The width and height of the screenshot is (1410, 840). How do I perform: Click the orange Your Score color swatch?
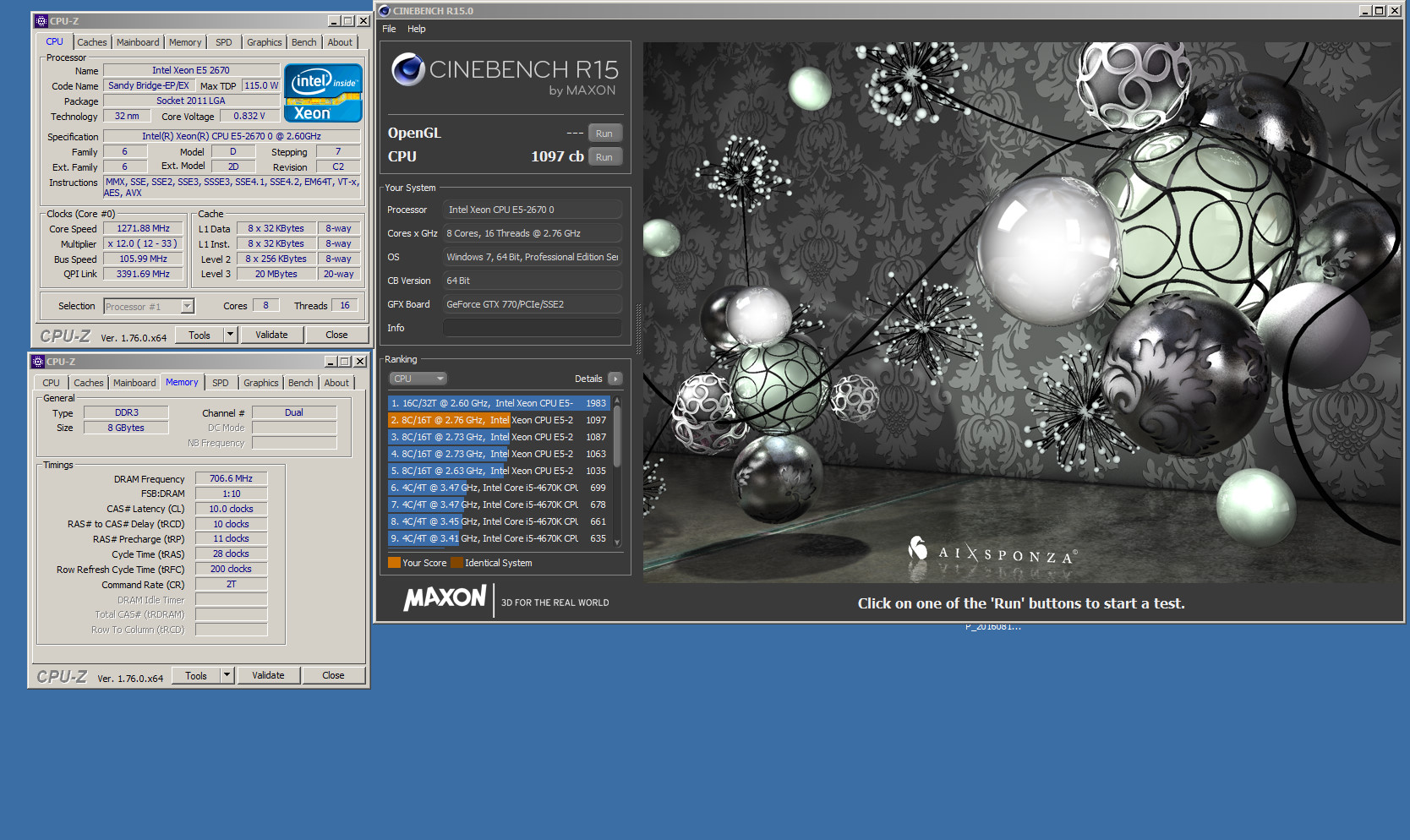394,563
